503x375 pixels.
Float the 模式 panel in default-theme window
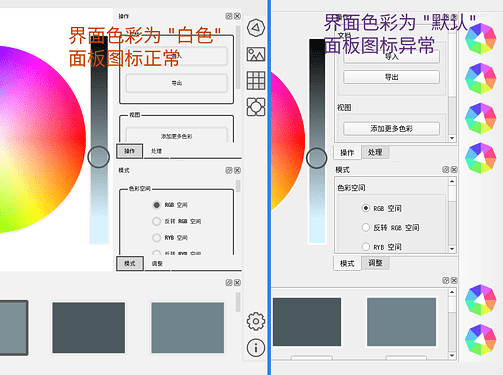tap(446, 170)
